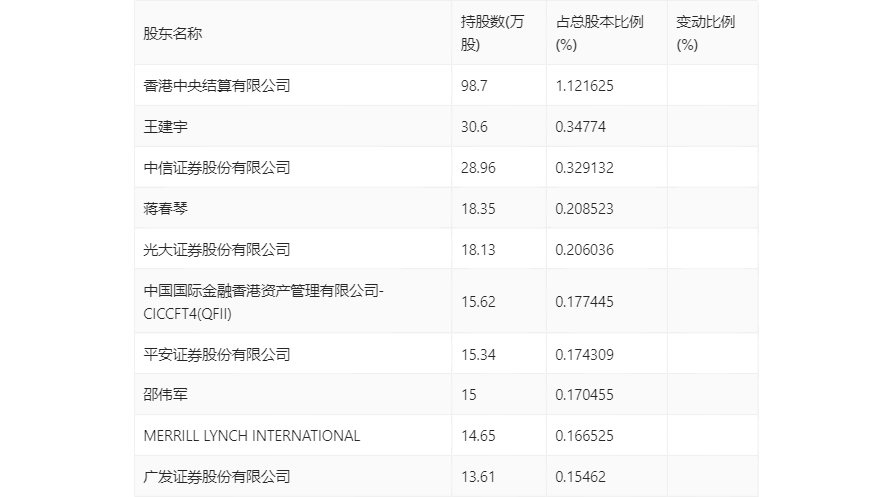Image resolution: width=893 pixels, height=497 pixels.
Task: Select shareholder 平安证券股份有限公司
Action: coord(217,354)
